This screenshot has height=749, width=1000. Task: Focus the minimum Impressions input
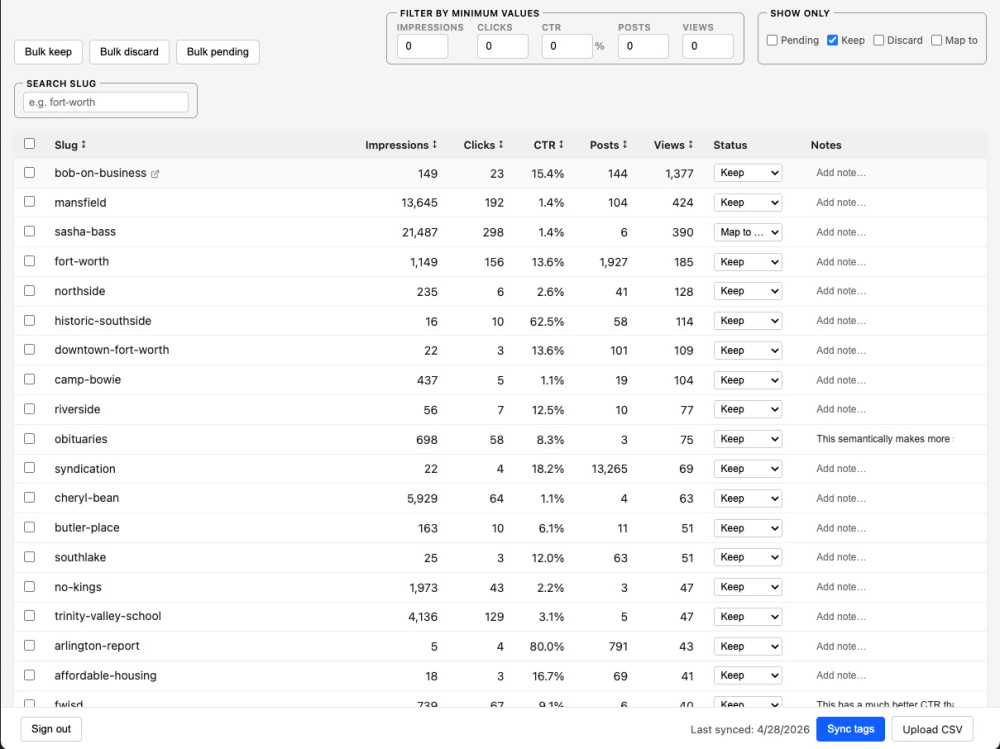pyautogui.click(x=422, y=46)
